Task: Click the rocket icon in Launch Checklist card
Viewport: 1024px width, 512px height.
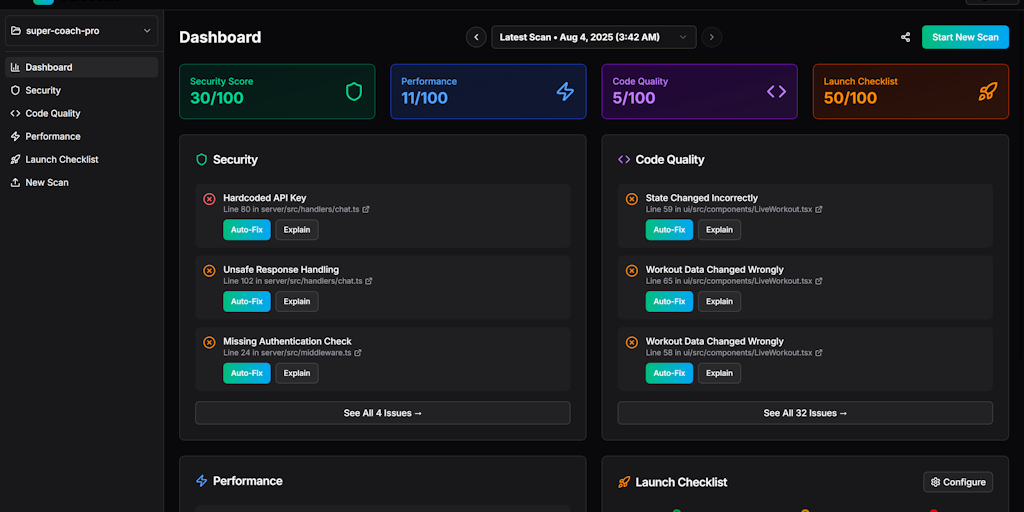Action: 988,92
